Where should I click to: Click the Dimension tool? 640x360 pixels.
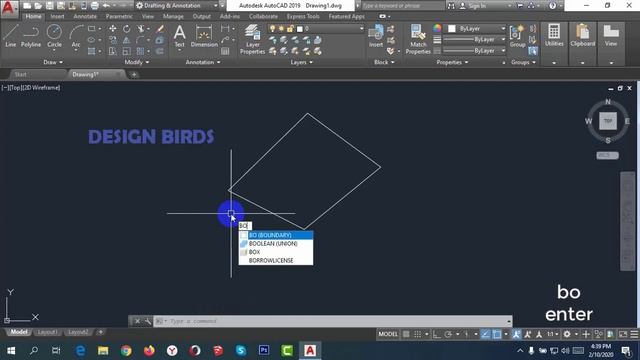[x=204, y=37]
